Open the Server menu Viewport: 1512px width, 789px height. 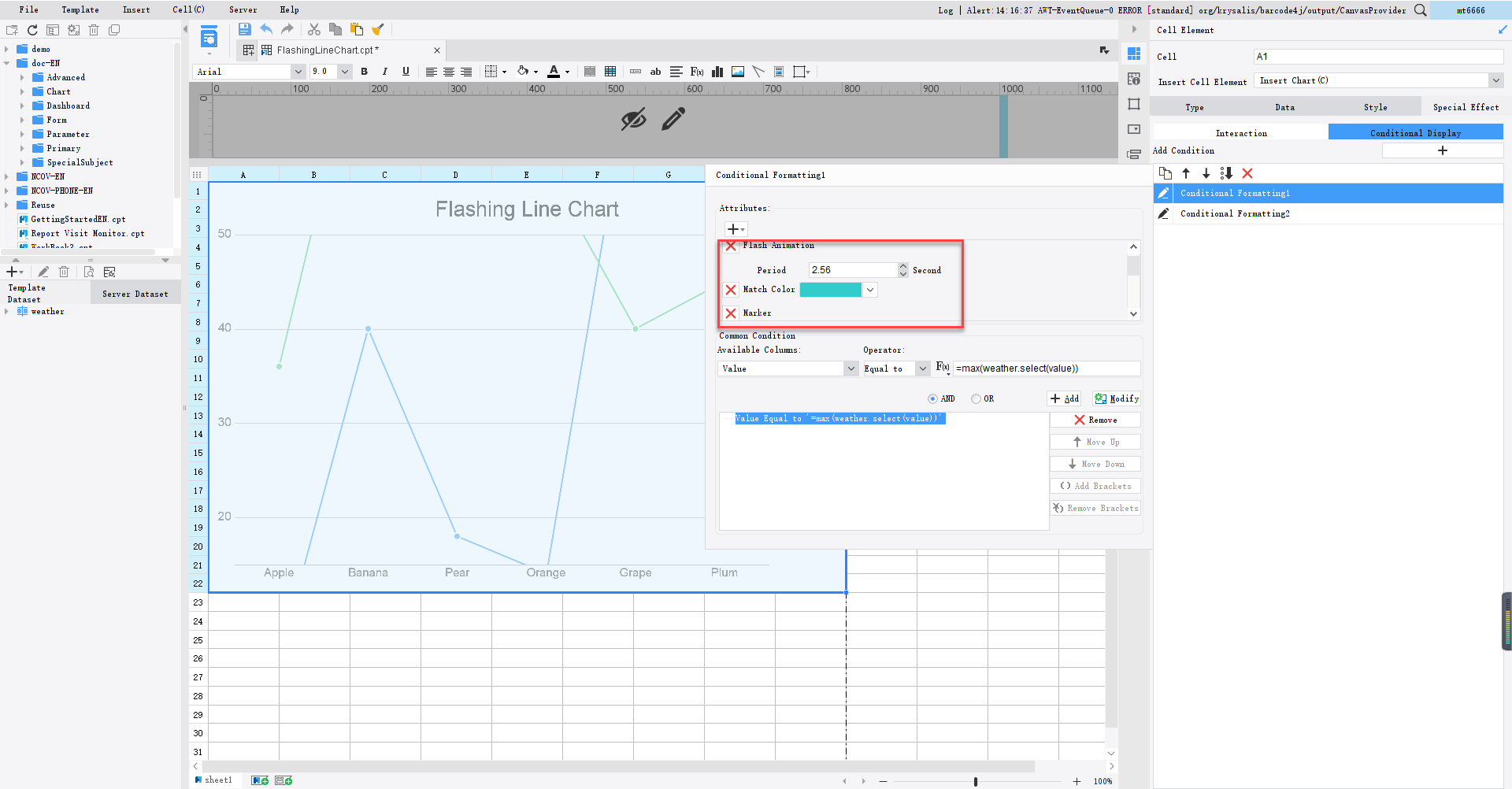tap(243, 9)
